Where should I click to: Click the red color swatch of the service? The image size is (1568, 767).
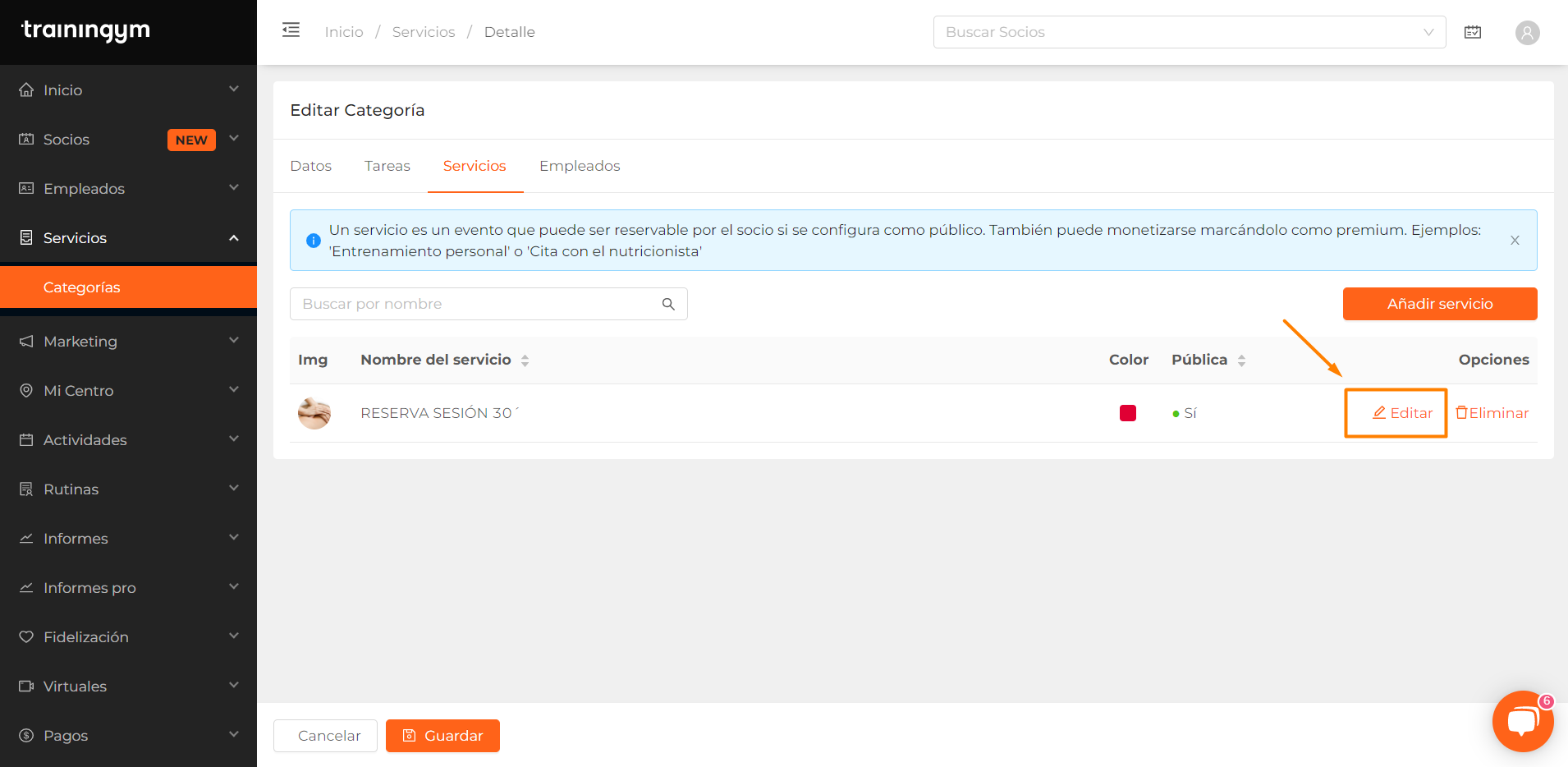click(1128, 413)
